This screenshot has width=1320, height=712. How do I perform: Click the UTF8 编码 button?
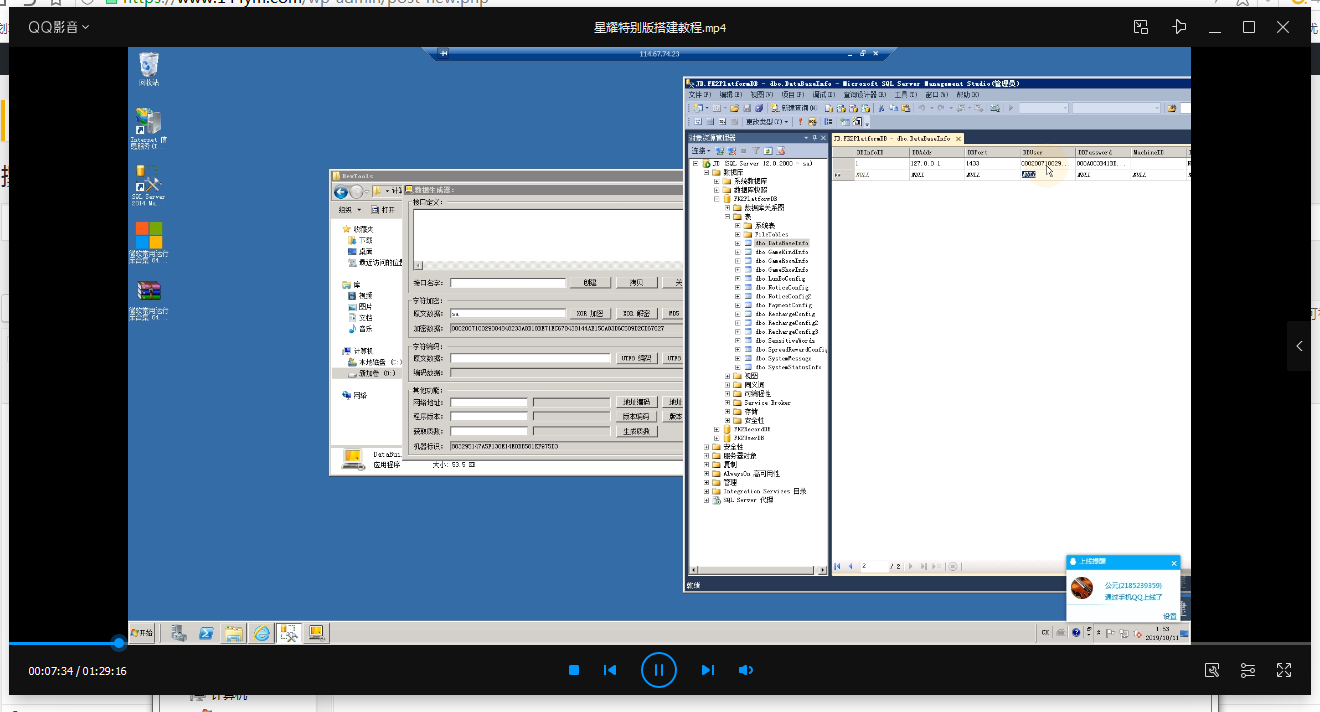(636, 358)
